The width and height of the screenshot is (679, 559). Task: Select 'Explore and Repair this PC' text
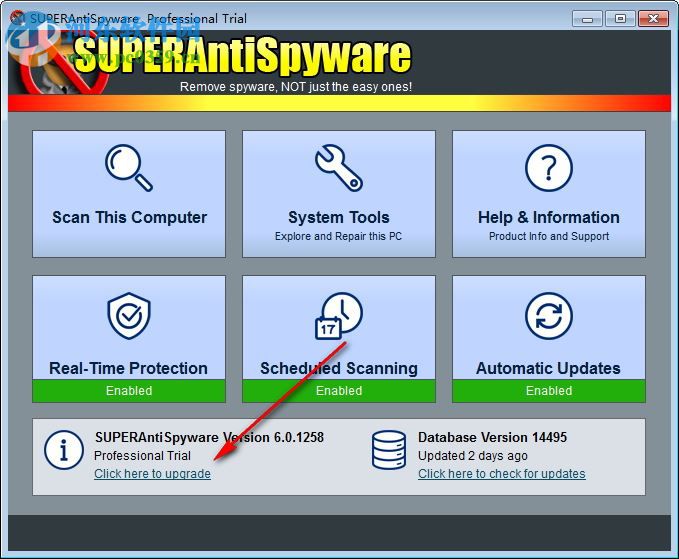tap(338, 236)
